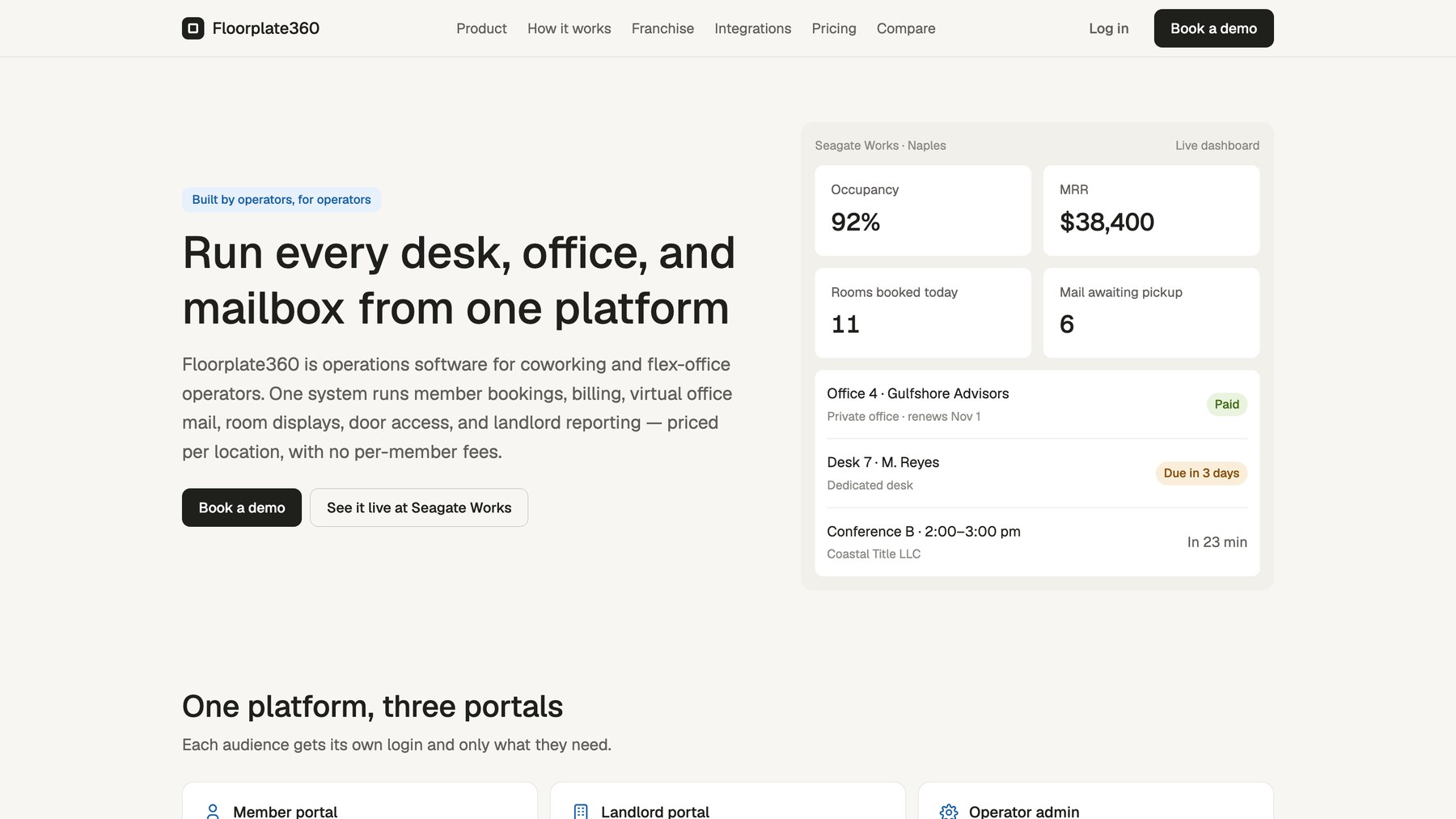1456x819 pixels.
Task: Click the Live dashboard label
Action: [1217, 146]
